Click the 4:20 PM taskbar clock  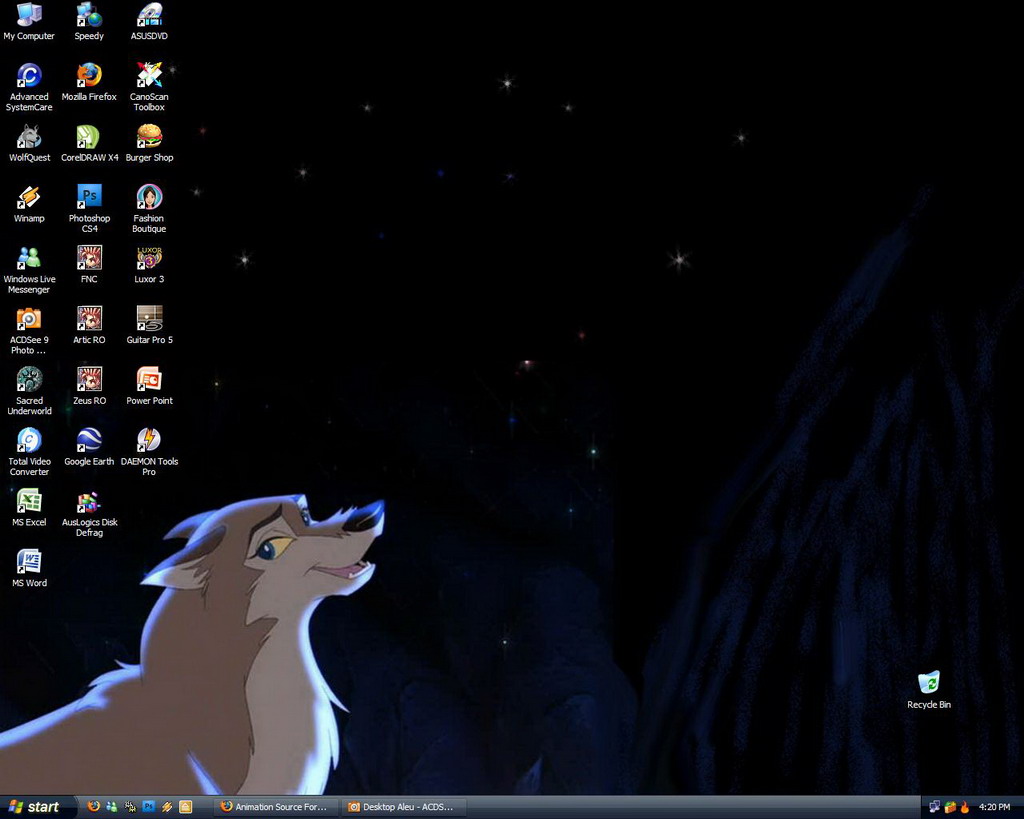(994, 807)
